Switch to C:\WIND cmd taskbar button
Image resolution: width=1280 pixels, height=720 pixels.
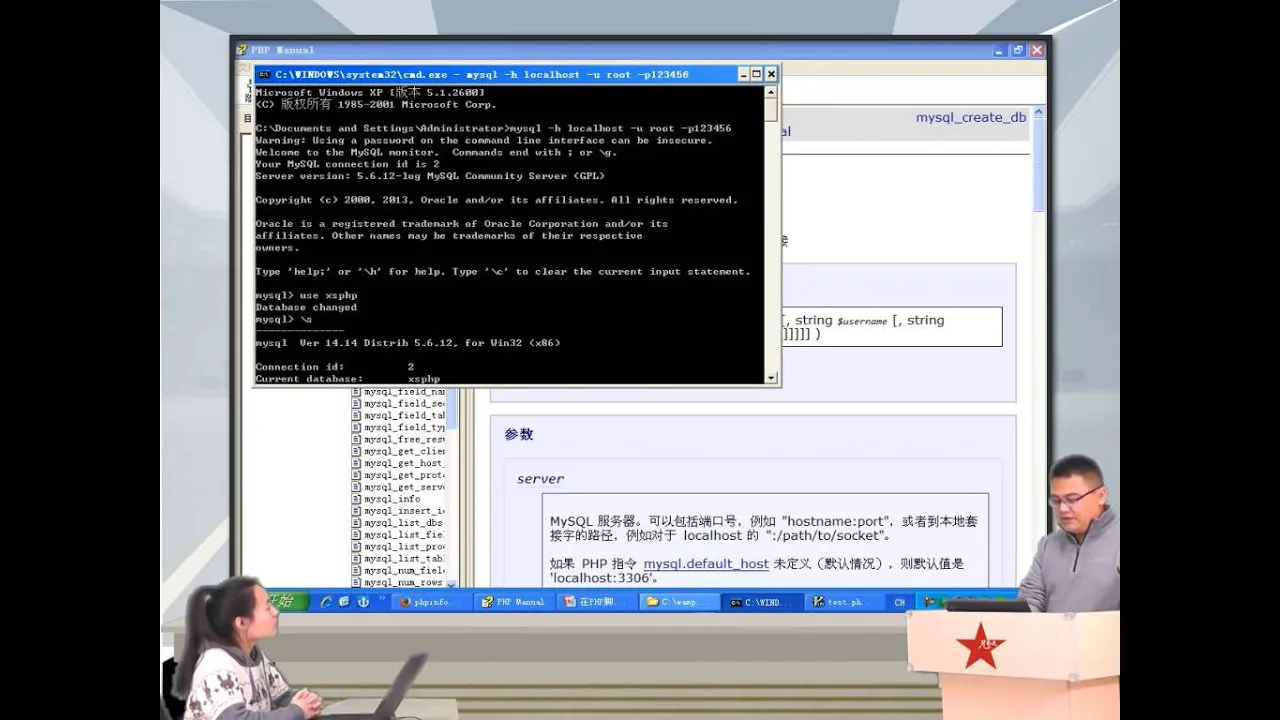760,602
